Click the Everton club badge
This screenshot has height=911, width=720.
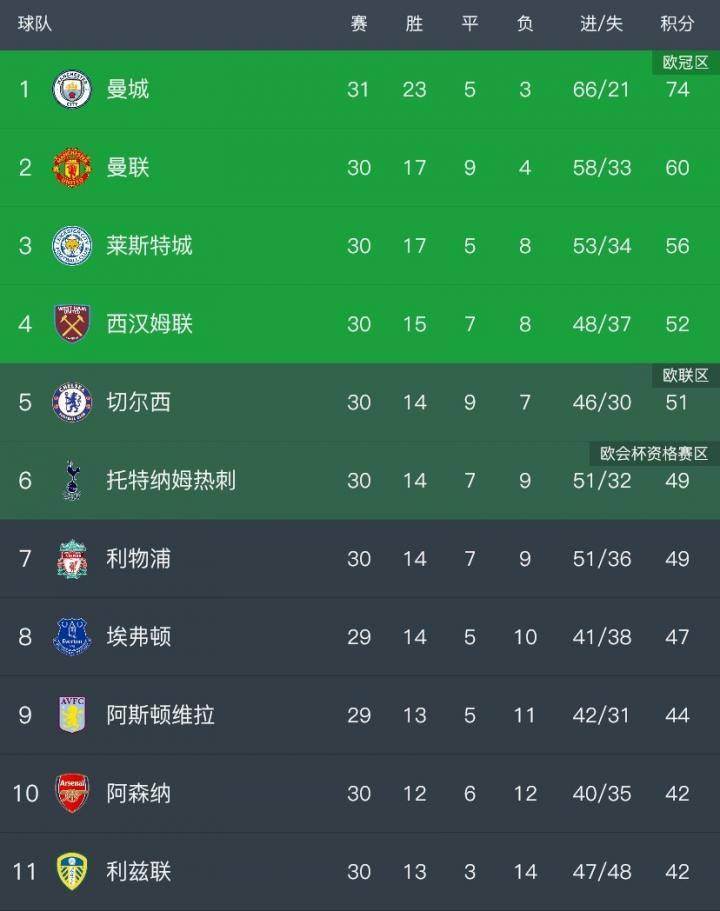point(72,637)
